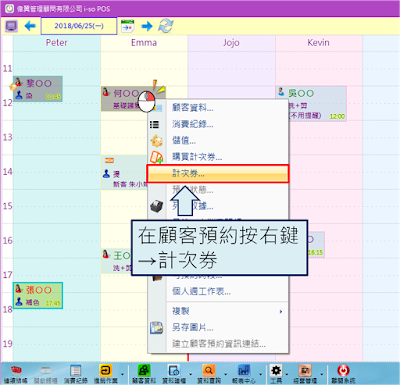Expand dropdown arrow beside 資料查詢
Image resolution: width=400 pixels, height=385 pixels.
[226, 374]
